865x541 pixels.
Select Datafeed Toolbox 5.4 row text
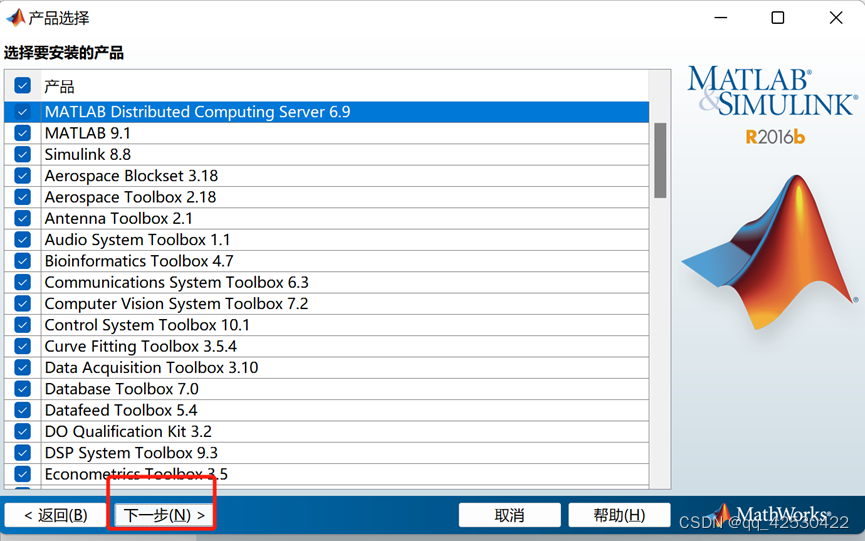tap(121, 410)
